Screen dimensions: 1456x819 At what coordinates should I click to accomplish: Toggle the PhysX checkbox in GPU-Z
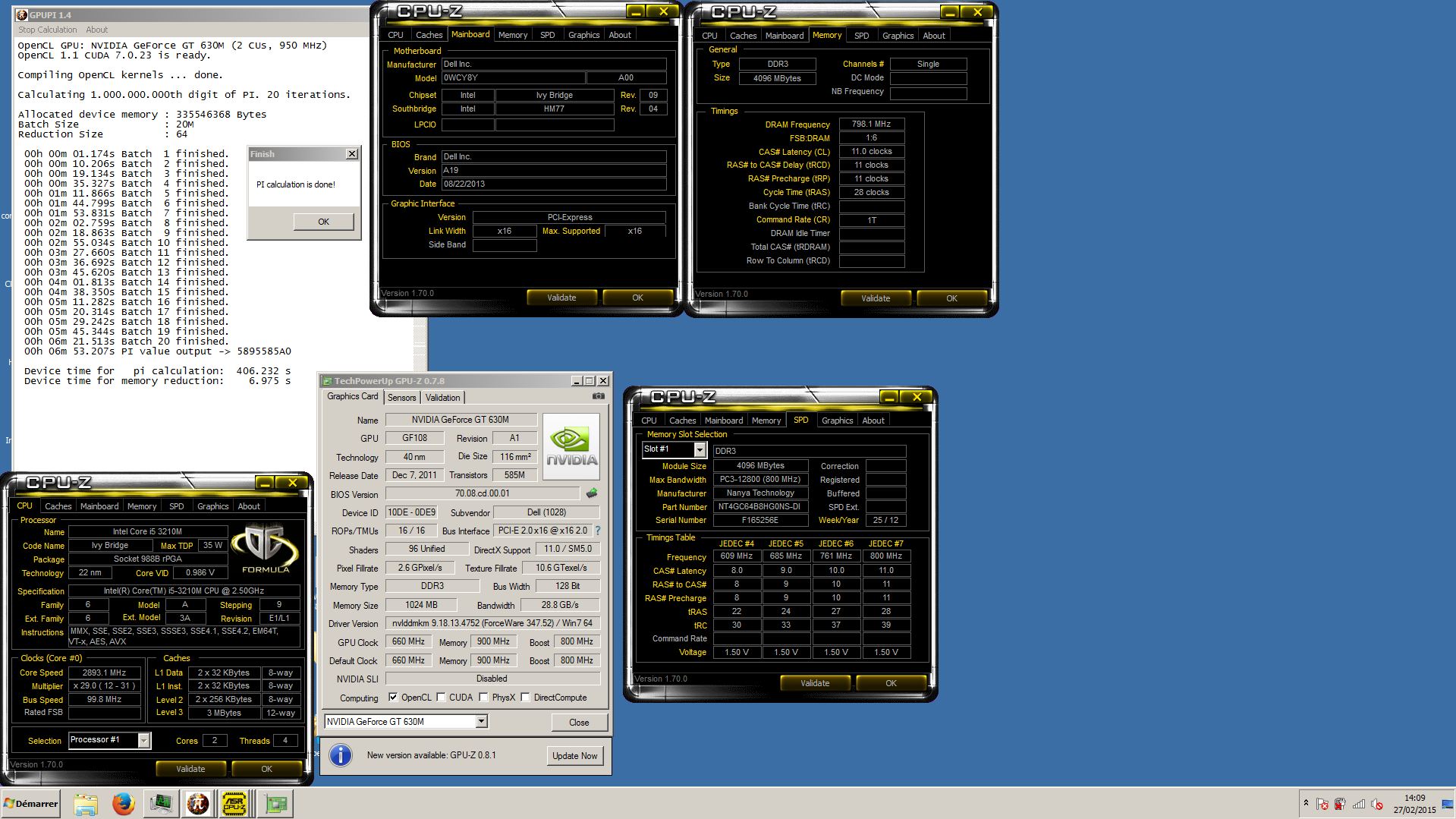tap(483, 698)
